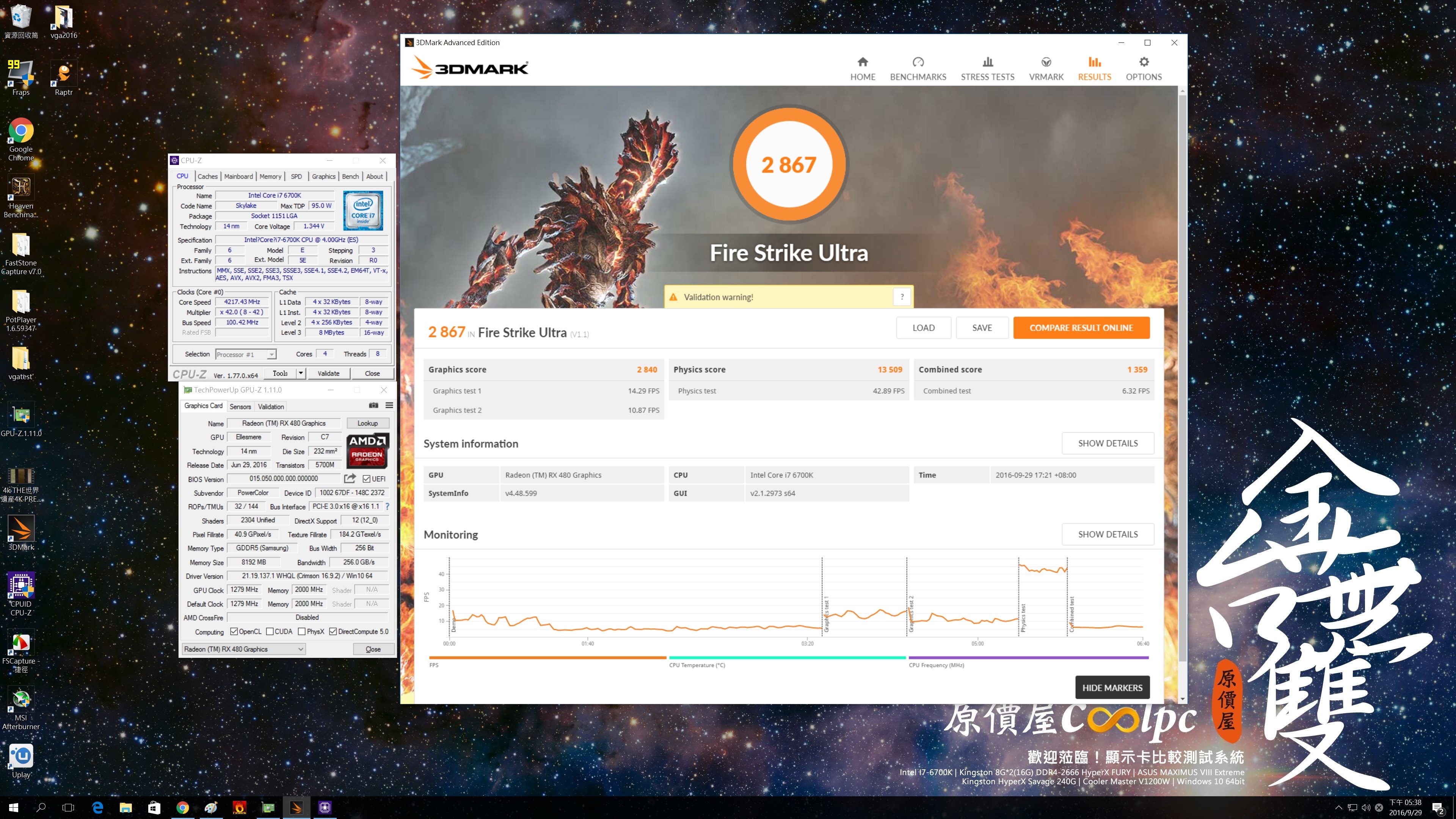Toggle CUDA checkbox in GPU-Z

coord(270,631)
